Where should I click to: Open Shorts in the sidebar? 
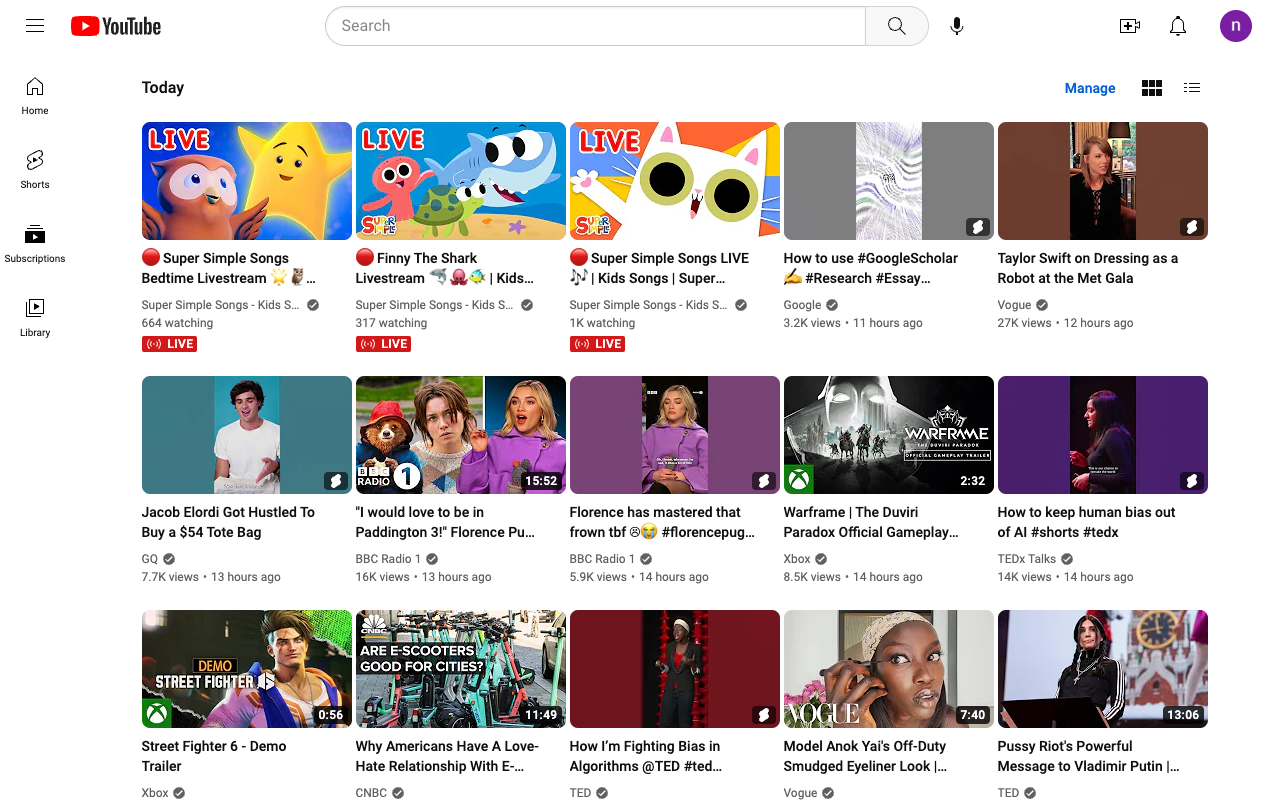coord(35,170)
